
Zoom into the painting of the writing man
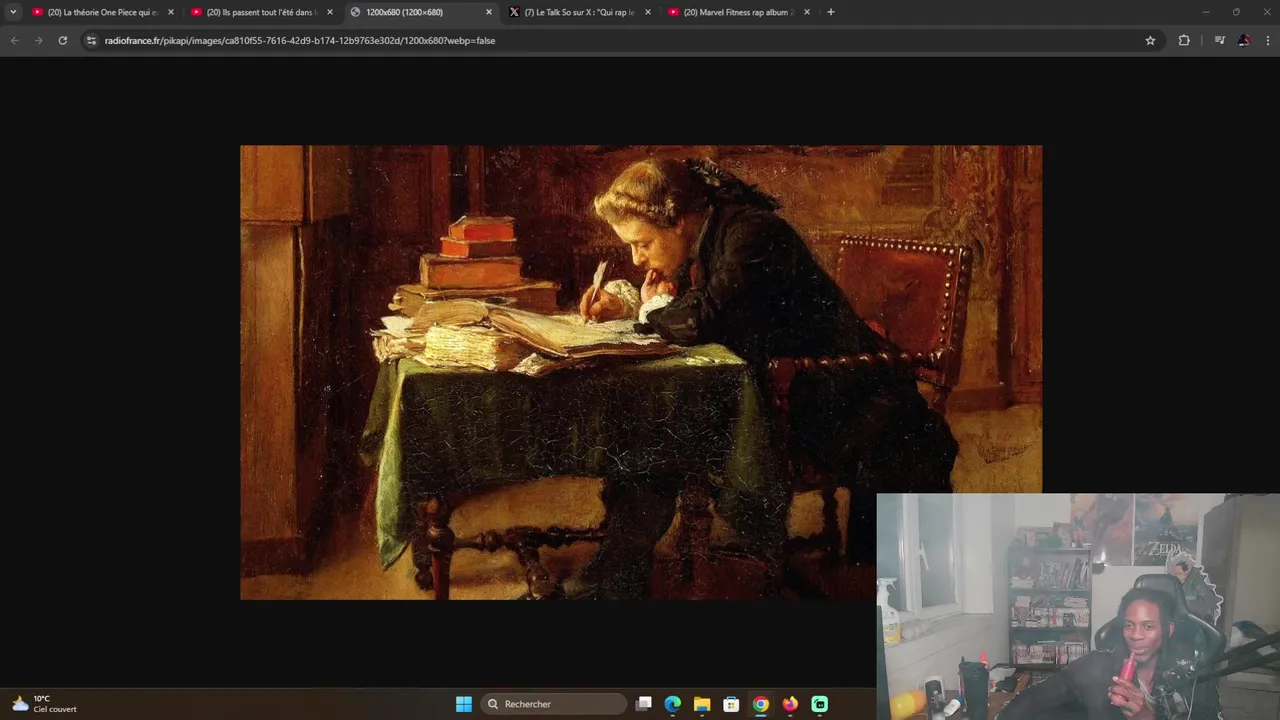(x=641, y=372)
